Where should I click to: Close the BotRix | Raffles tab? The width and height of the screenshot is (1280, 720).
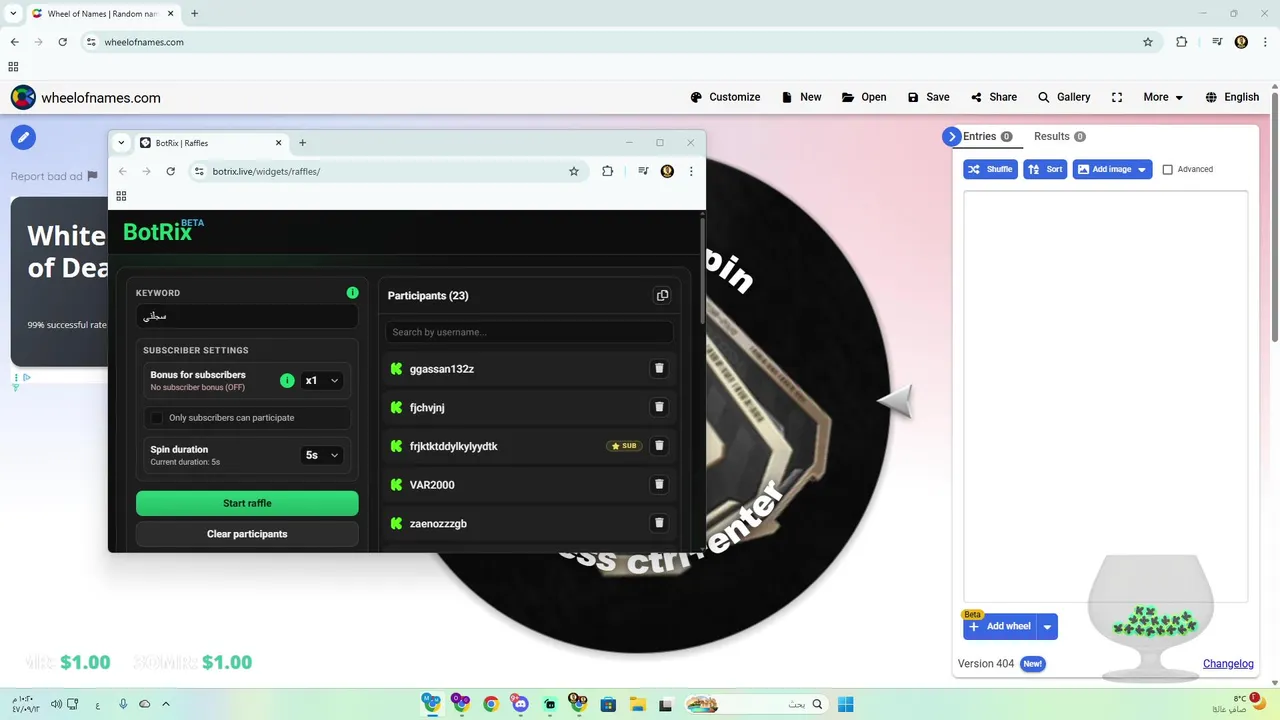tap(279, 143)
